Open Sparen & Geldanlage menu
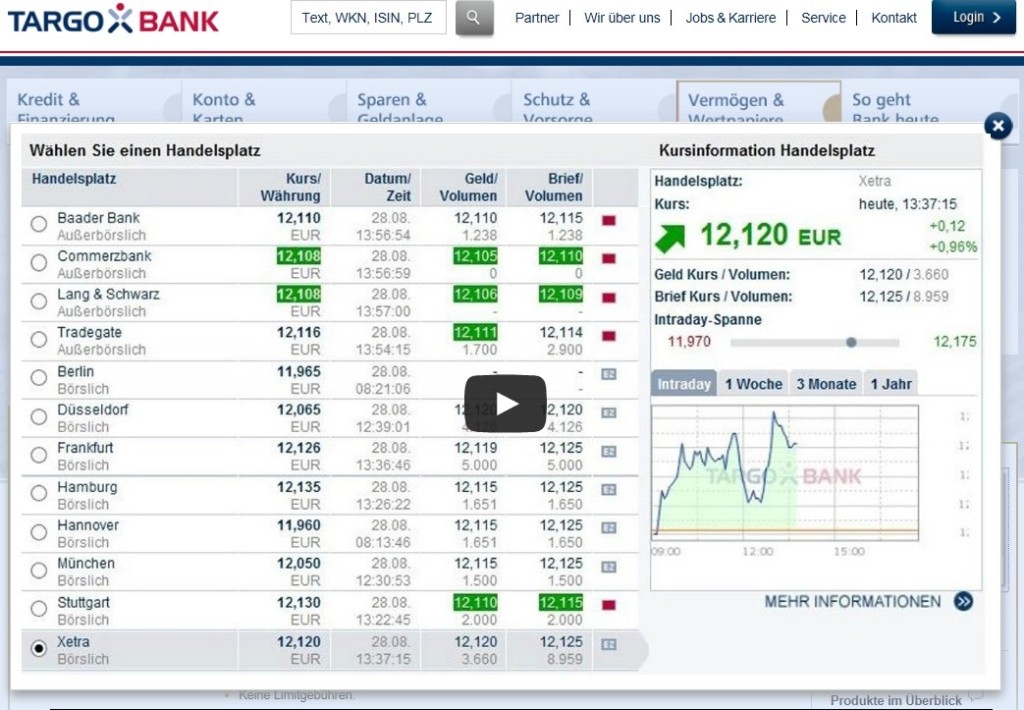The image size is (1024, 710). 428,103
